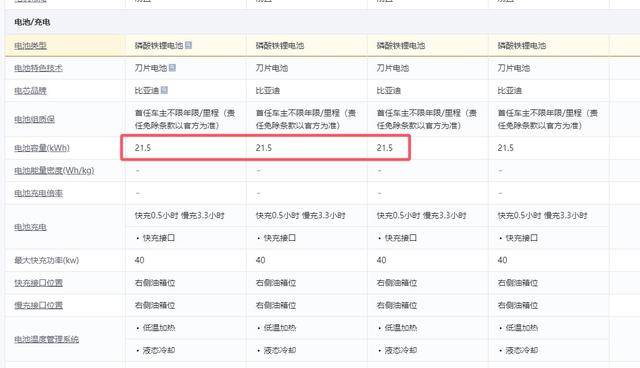This screenshot has width=640, height=368.
Task: Open the 电池类型 parameter link
Action: click(31, 45)
